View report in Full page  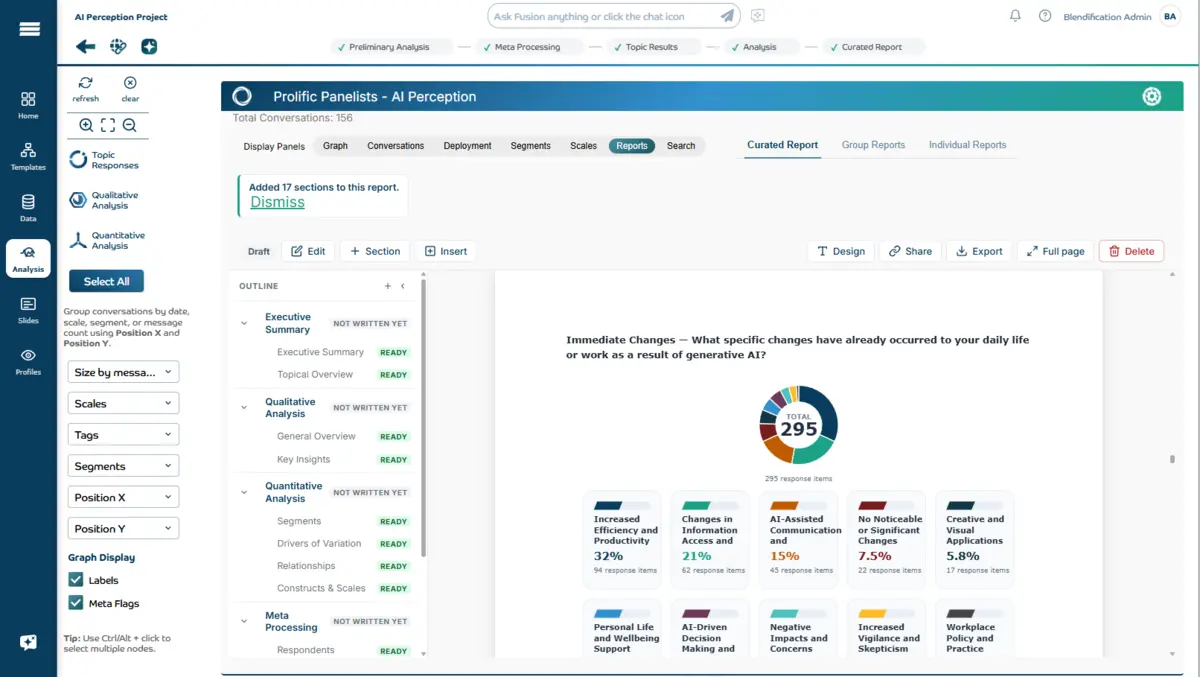click(1055, 251)
